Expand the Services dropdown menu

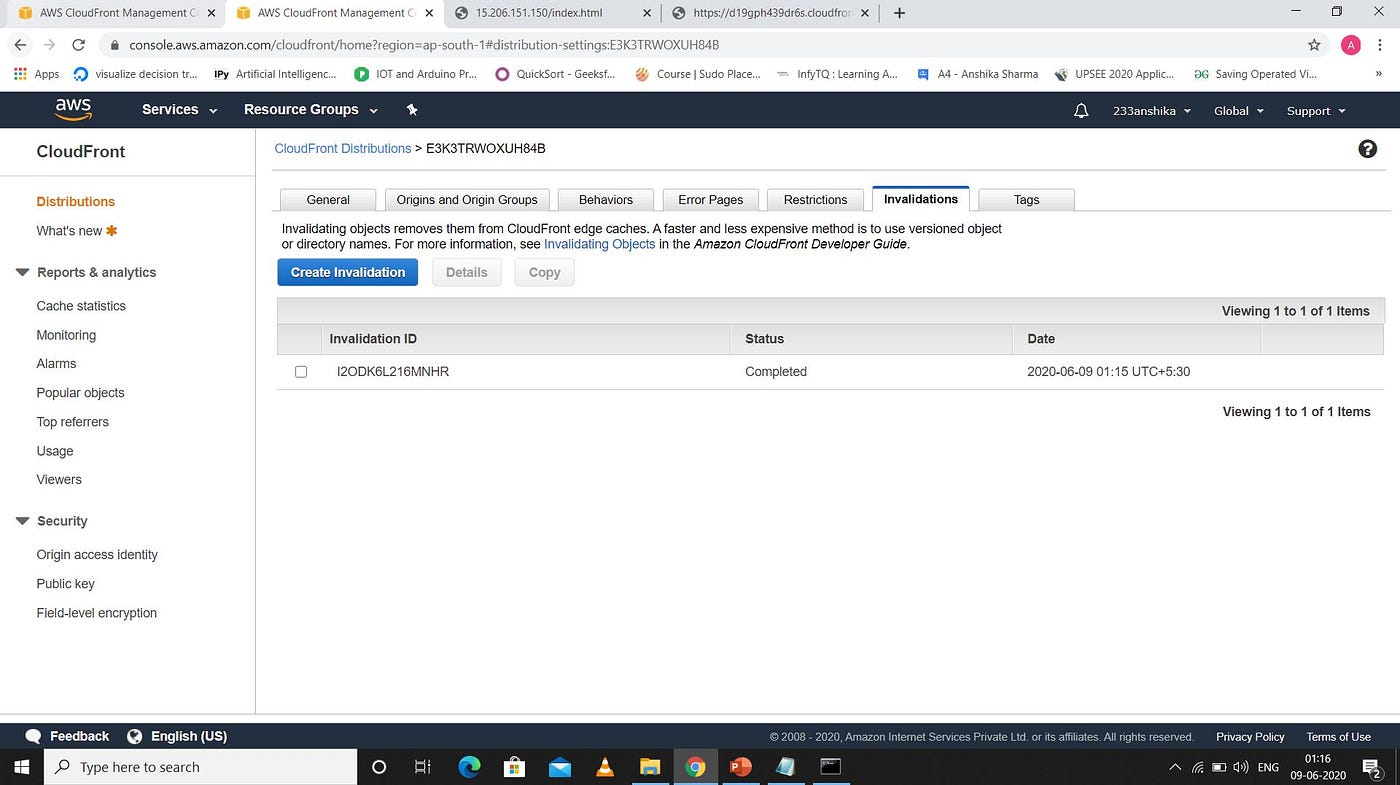click(x=179, y=110)
